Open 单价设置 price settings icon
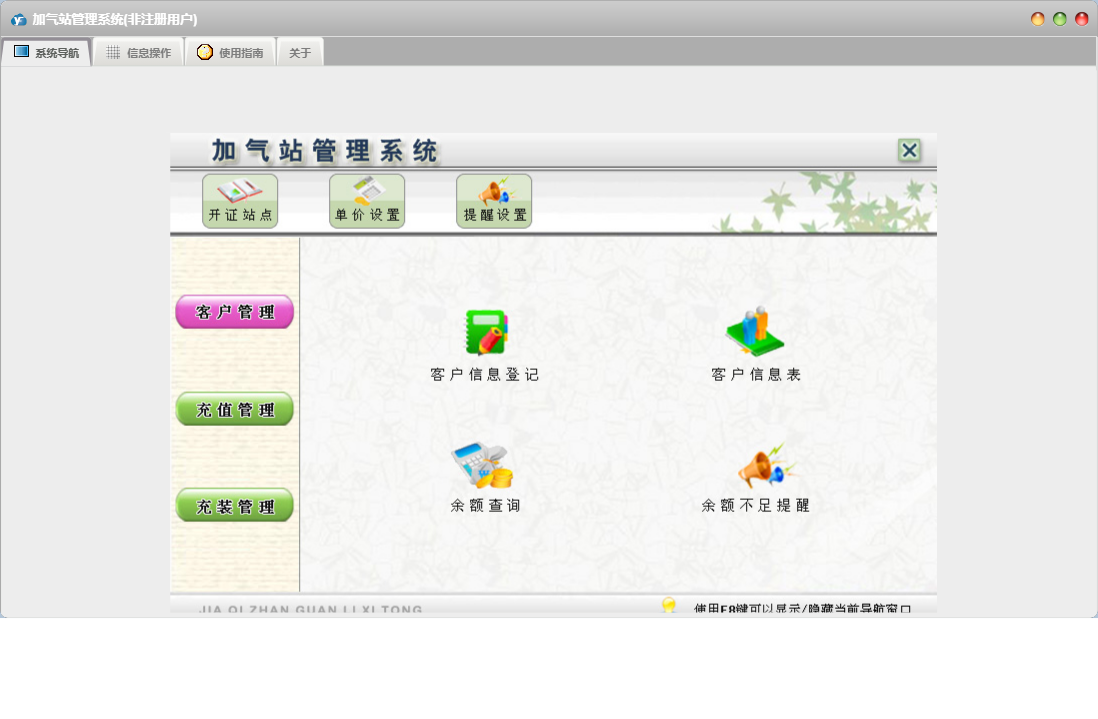The height and width of the screenshot is (719, 1098). (367, 201)
